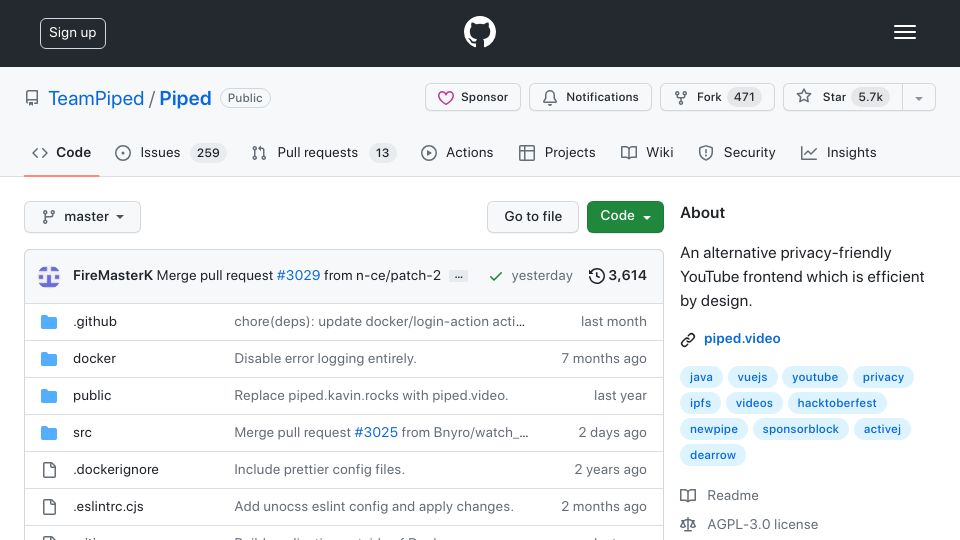Viewport: 960px width, 540px height.
Task: Select the vuejs topic tag
Action: [x=752, y=377]
